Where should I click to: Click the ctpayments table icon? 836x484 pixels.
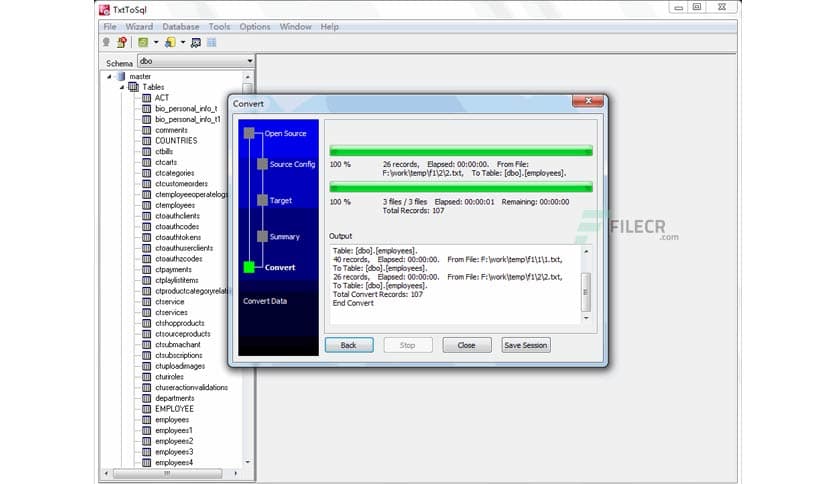click(x=146, y=269)
